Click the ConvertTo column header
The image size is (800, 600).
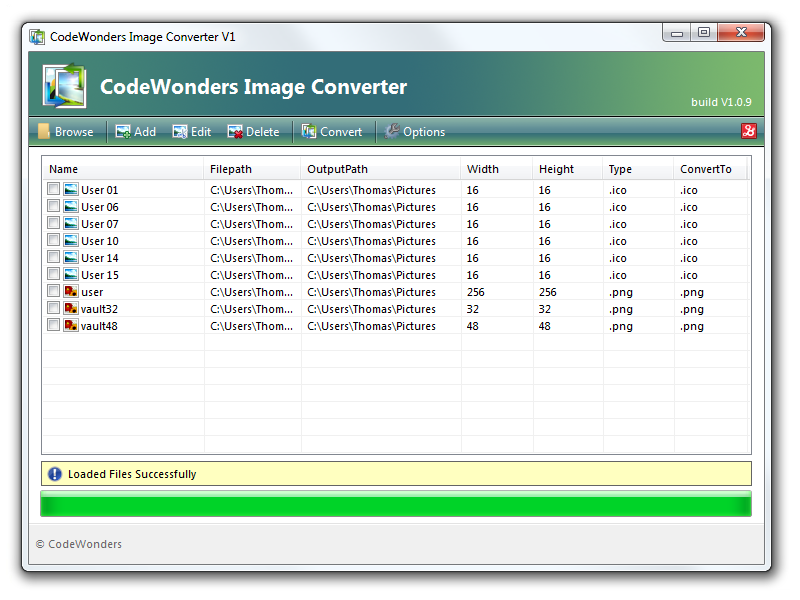(x=711, y=169)
